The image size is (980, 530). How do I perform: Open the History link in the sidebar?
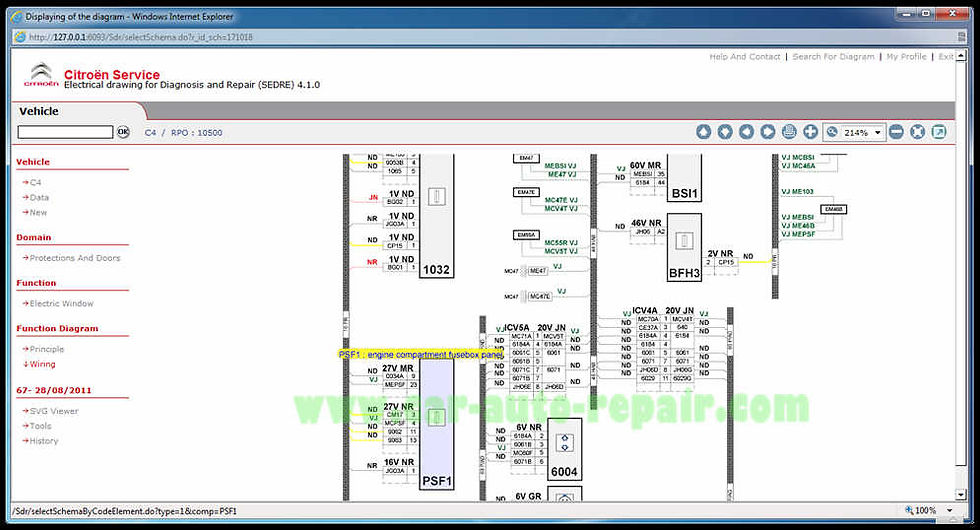(43, 441)
